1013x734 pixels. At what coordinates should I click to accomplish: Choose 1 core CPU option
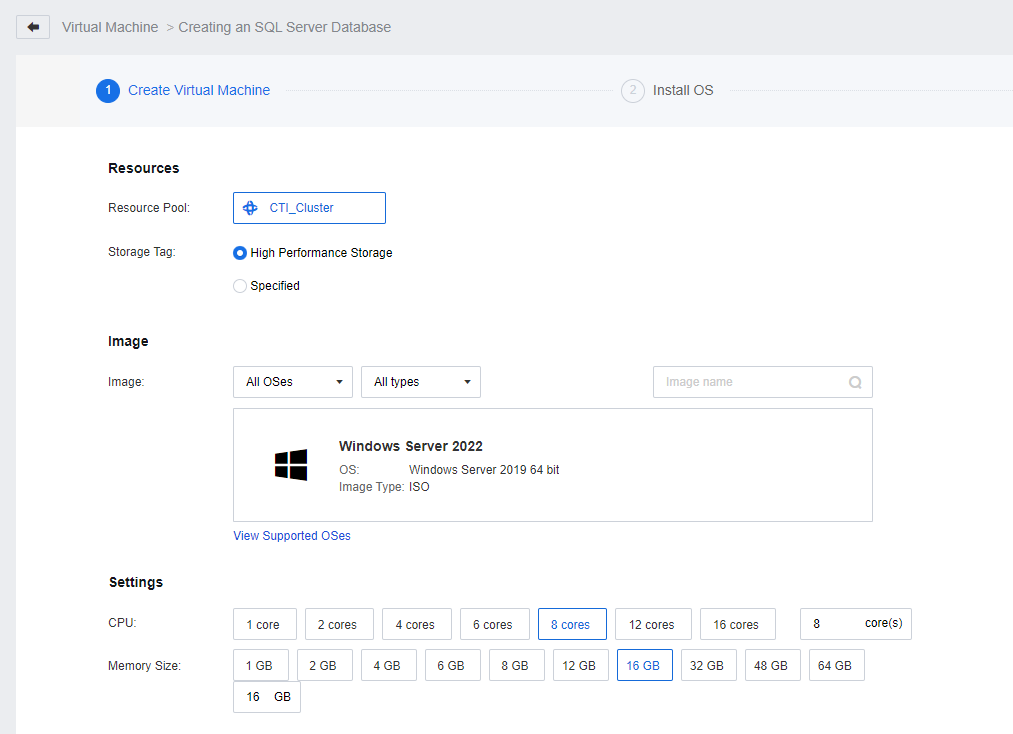[x=265, y=624]
